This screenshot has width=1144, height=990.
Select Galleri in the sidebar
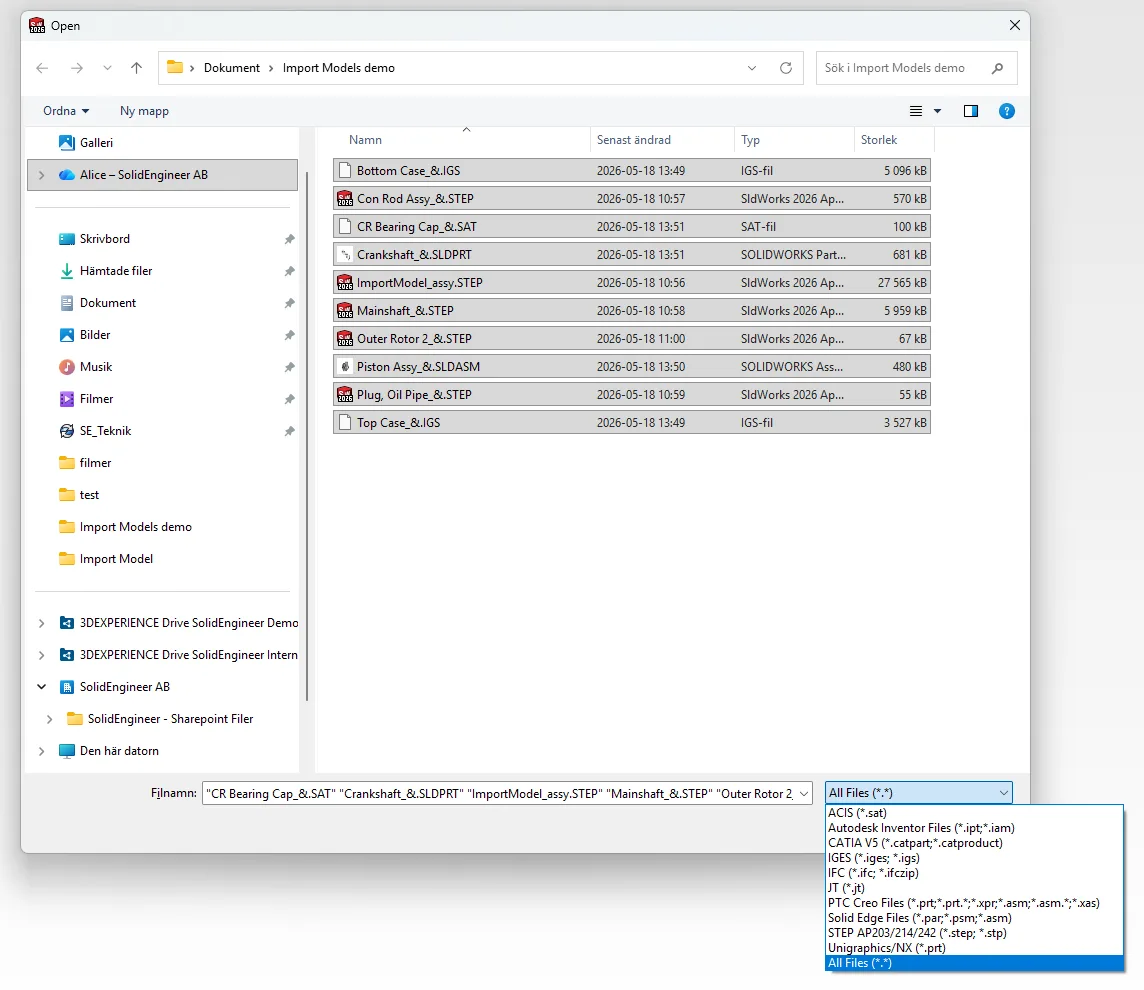point(96,143)
